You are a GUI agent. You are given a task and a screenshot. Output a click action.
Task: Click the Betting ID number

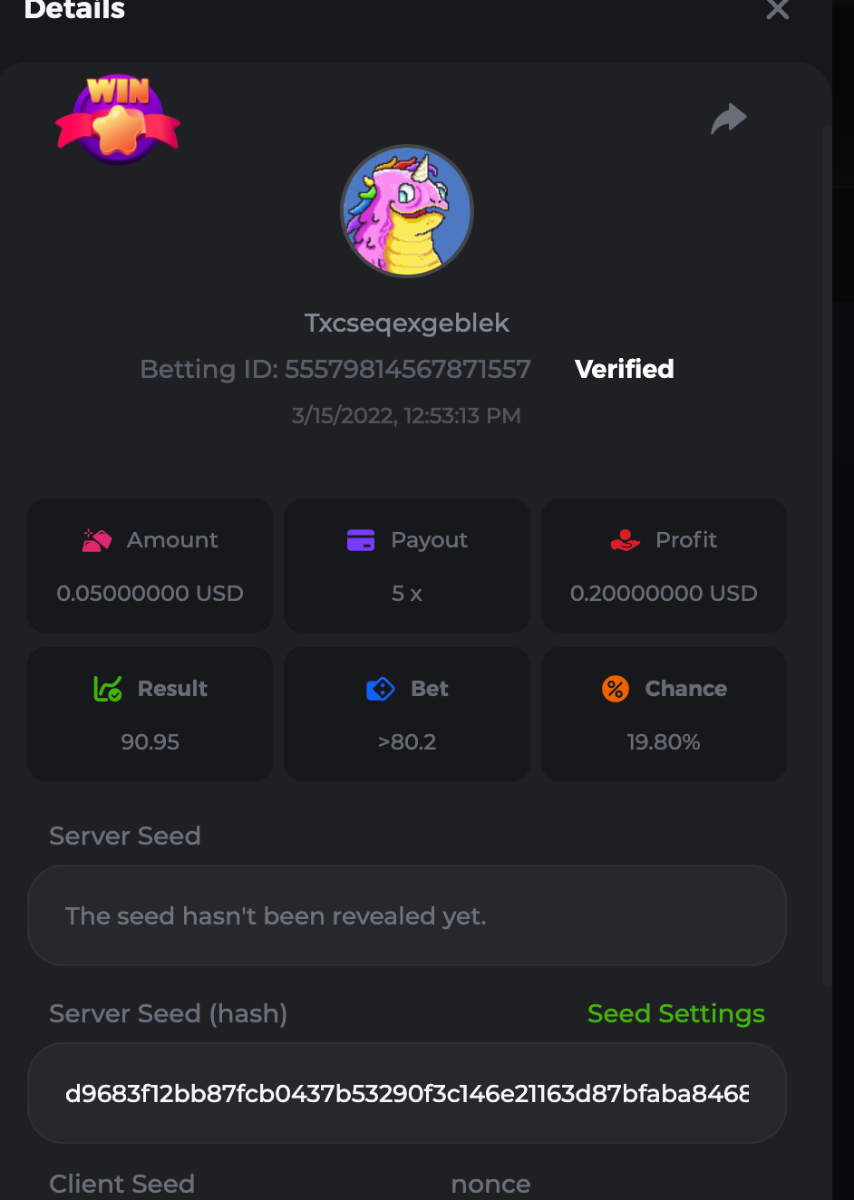point(407,369)
